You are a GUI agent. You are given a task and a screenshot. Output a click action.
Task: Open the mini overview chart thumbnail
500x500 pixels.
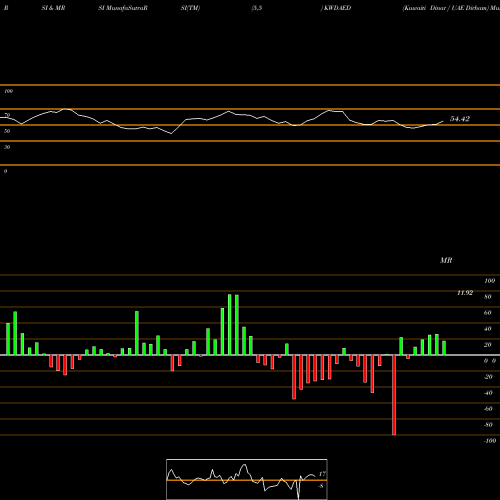(x=247, y=479)
